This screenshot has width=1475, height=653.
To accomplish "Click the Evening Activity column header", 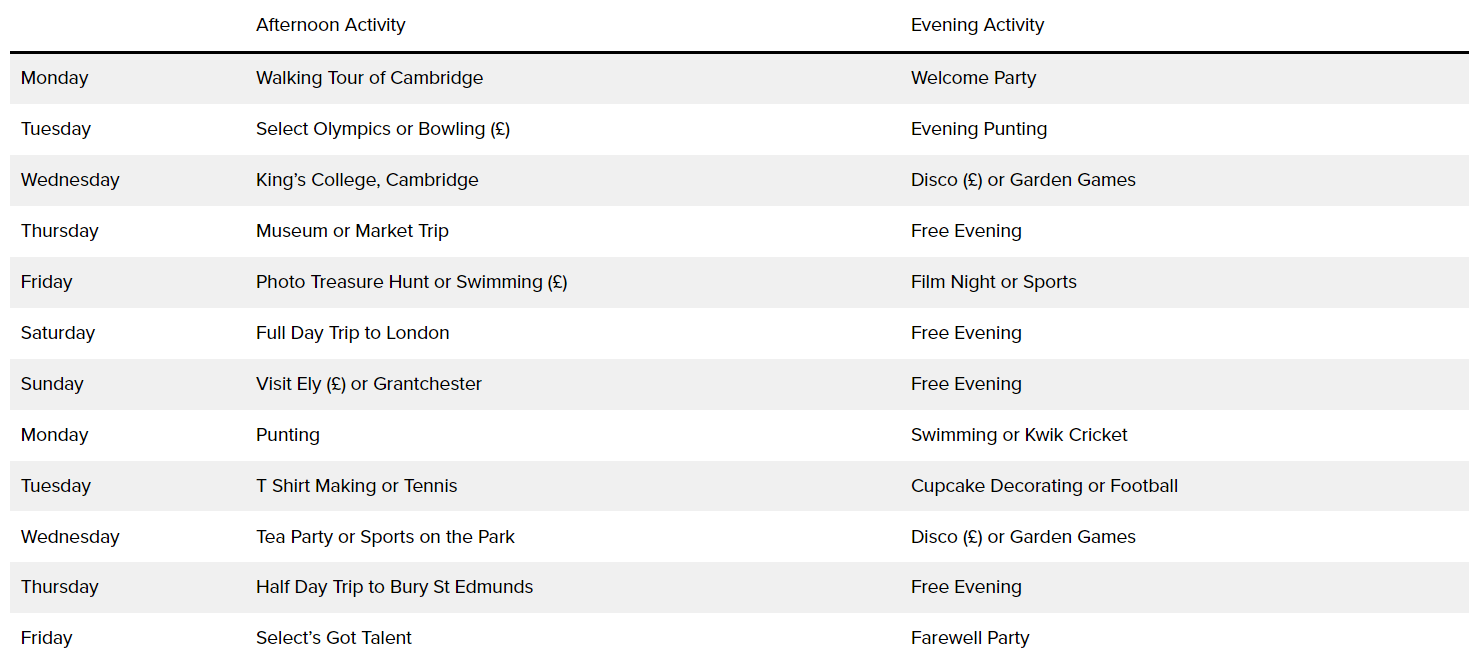I will [x=977, y=25].
